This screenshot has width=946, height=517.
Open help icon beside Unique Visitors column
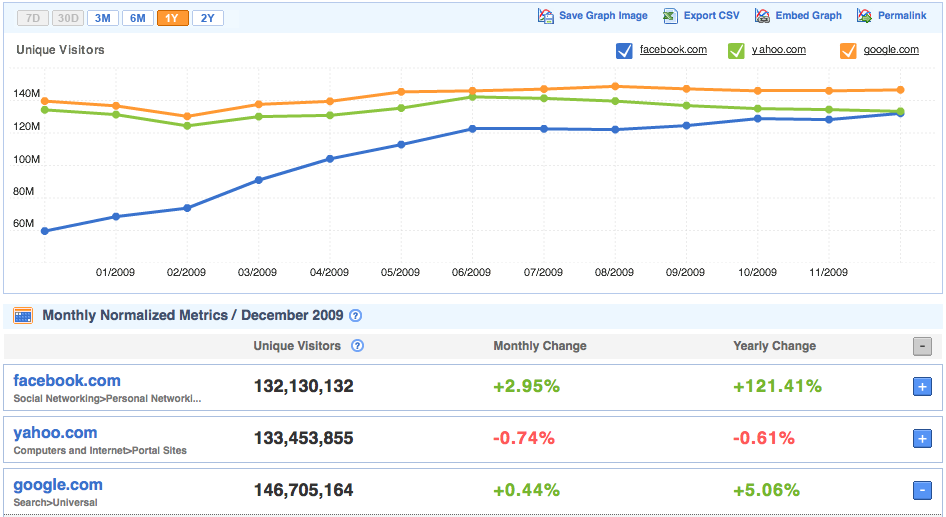point(358,346)
